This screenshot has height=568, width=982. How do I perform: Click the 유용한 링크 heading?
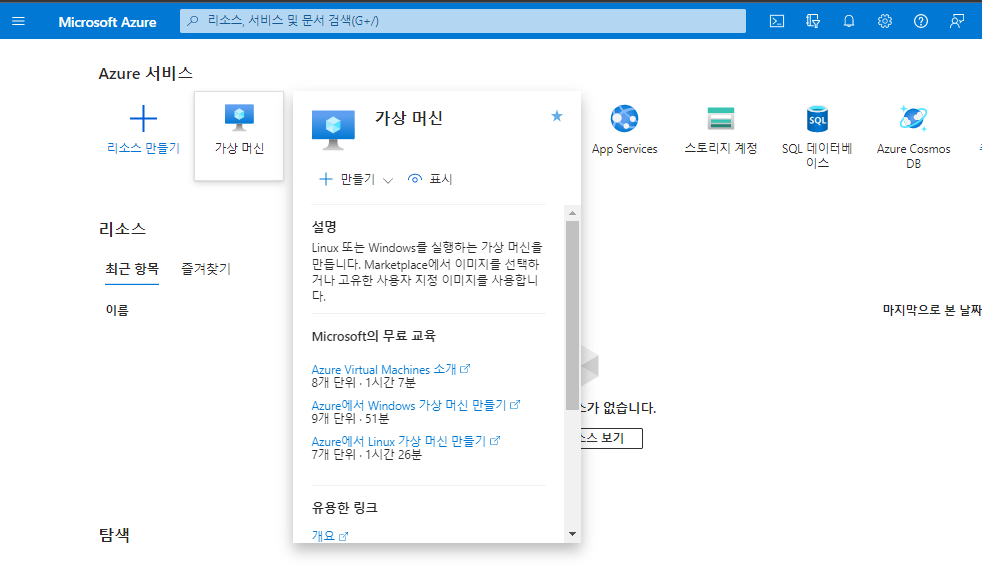[344, 508]
